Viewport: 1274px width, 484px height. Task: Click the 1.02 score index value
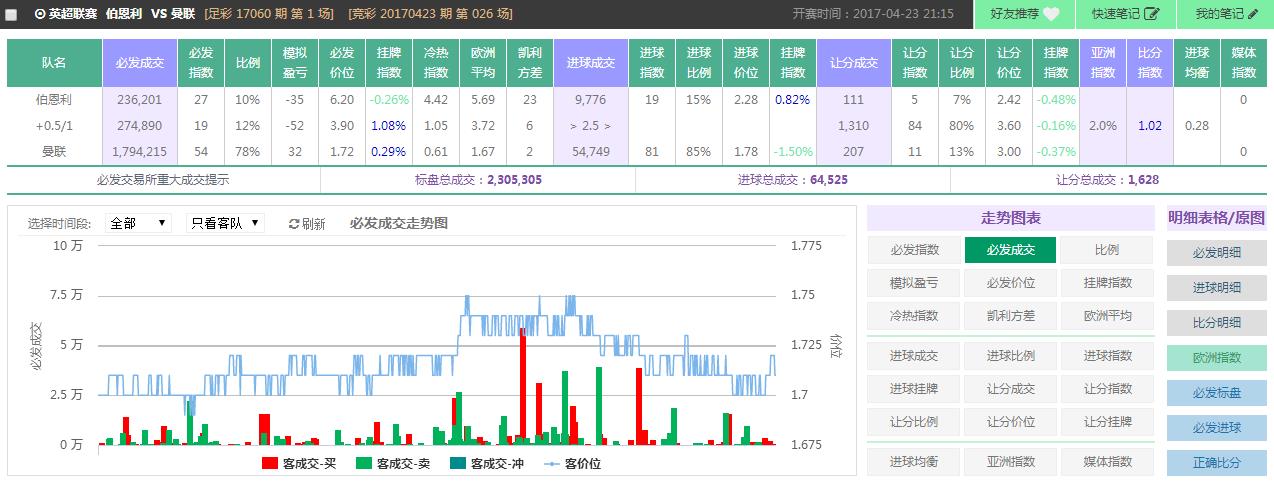click(x=1149, y=125)
